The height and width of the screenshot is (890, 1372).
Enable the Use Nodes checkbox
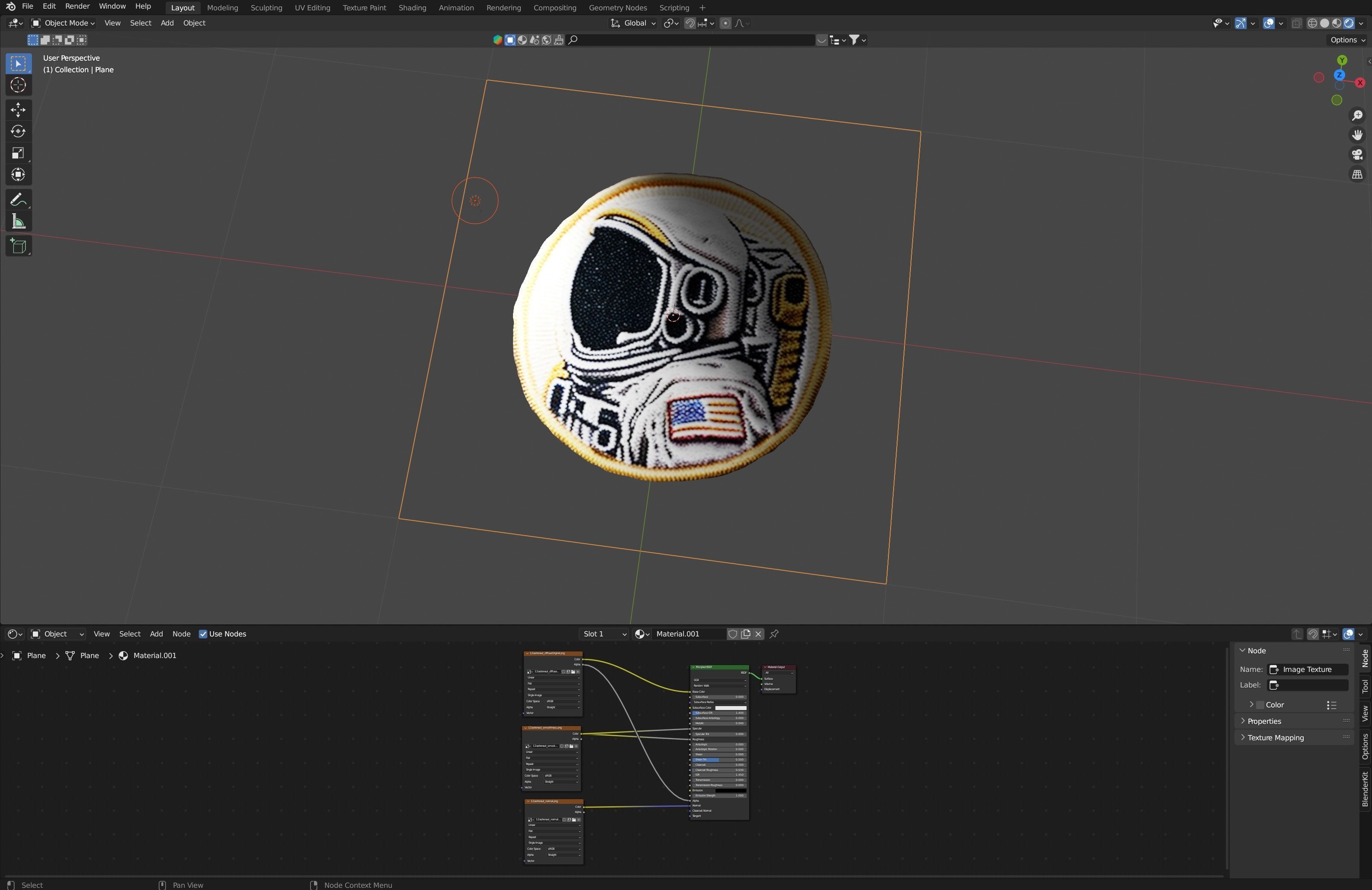tap(202, 634)
